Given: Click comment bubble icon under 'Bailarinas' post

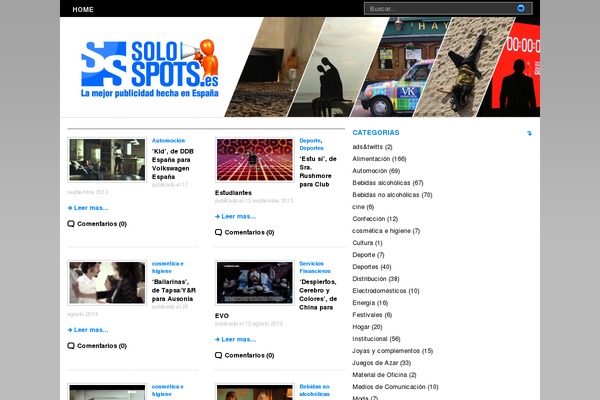Looking at the screenshot, I should click(71, 346).
